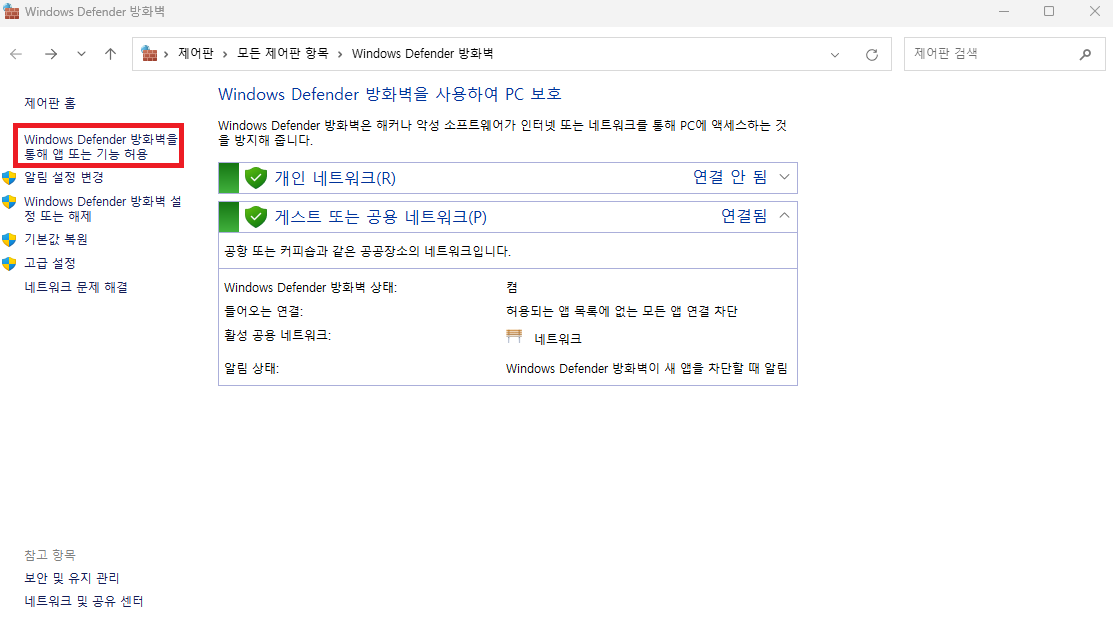Select Windows Defender 방화벽 breadcrumb segment

(422, 53)
